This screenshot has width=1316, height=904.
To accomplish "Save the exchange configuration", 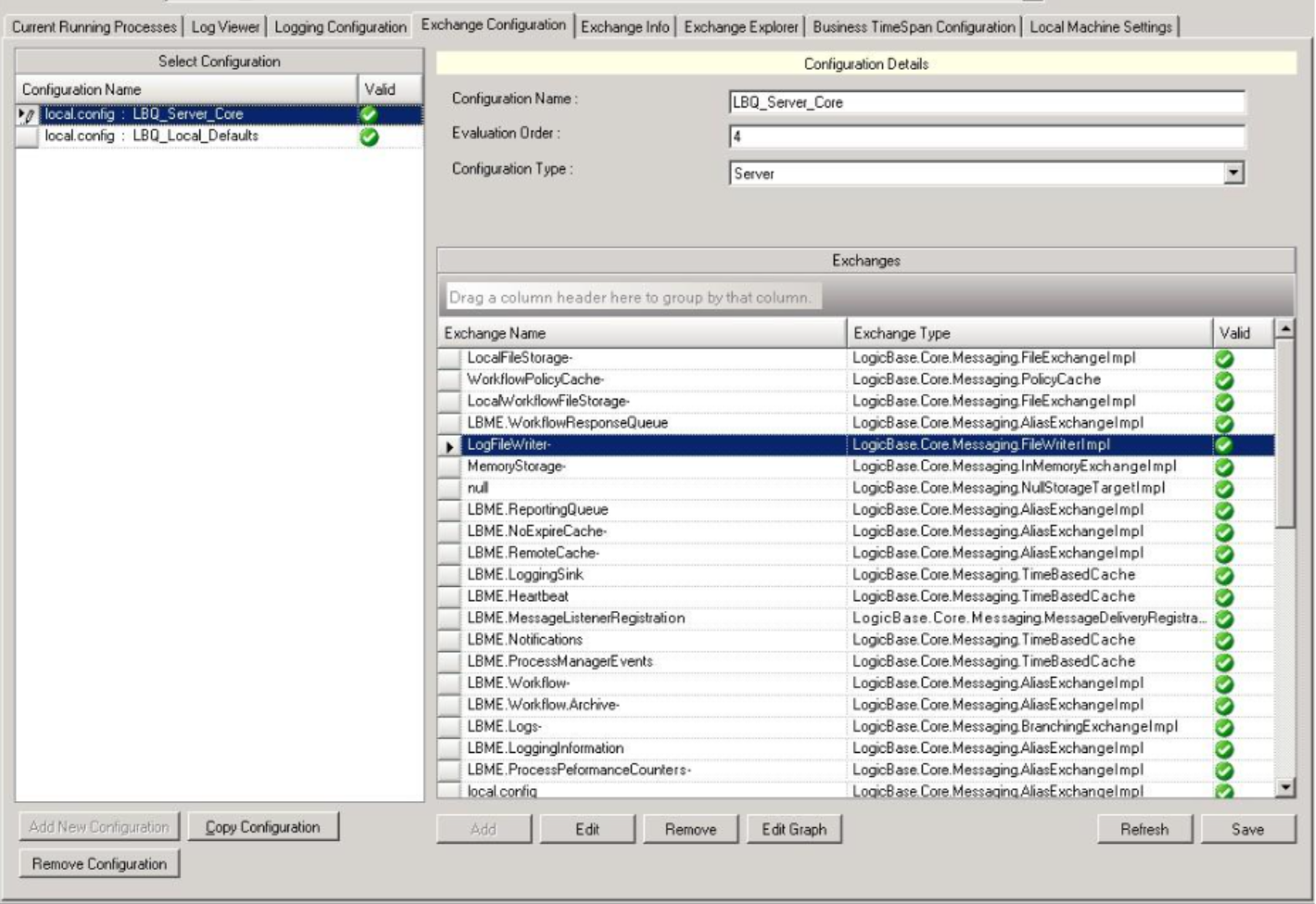I will (x=1247, y=829).
